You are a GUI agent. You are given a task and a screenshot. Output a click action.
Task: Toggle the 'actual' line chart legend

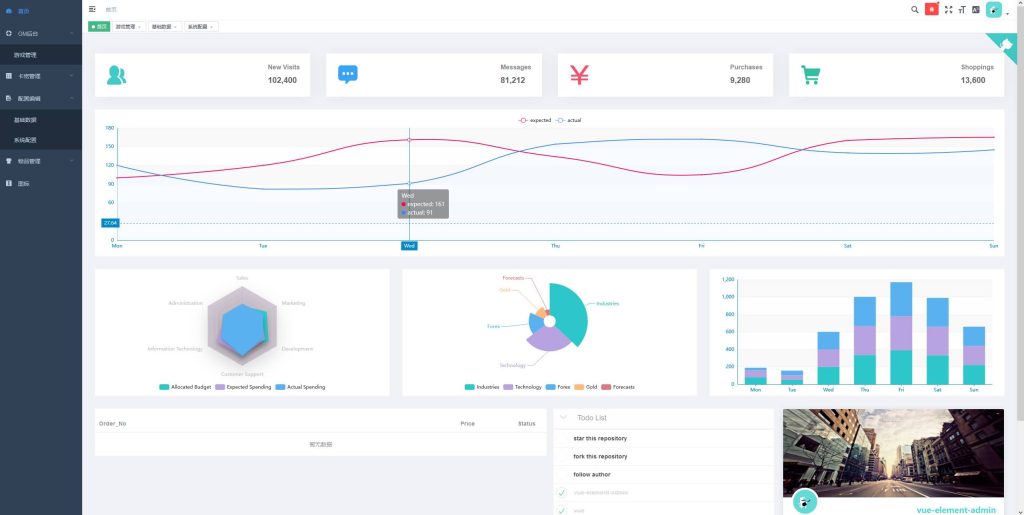[568, 120]
